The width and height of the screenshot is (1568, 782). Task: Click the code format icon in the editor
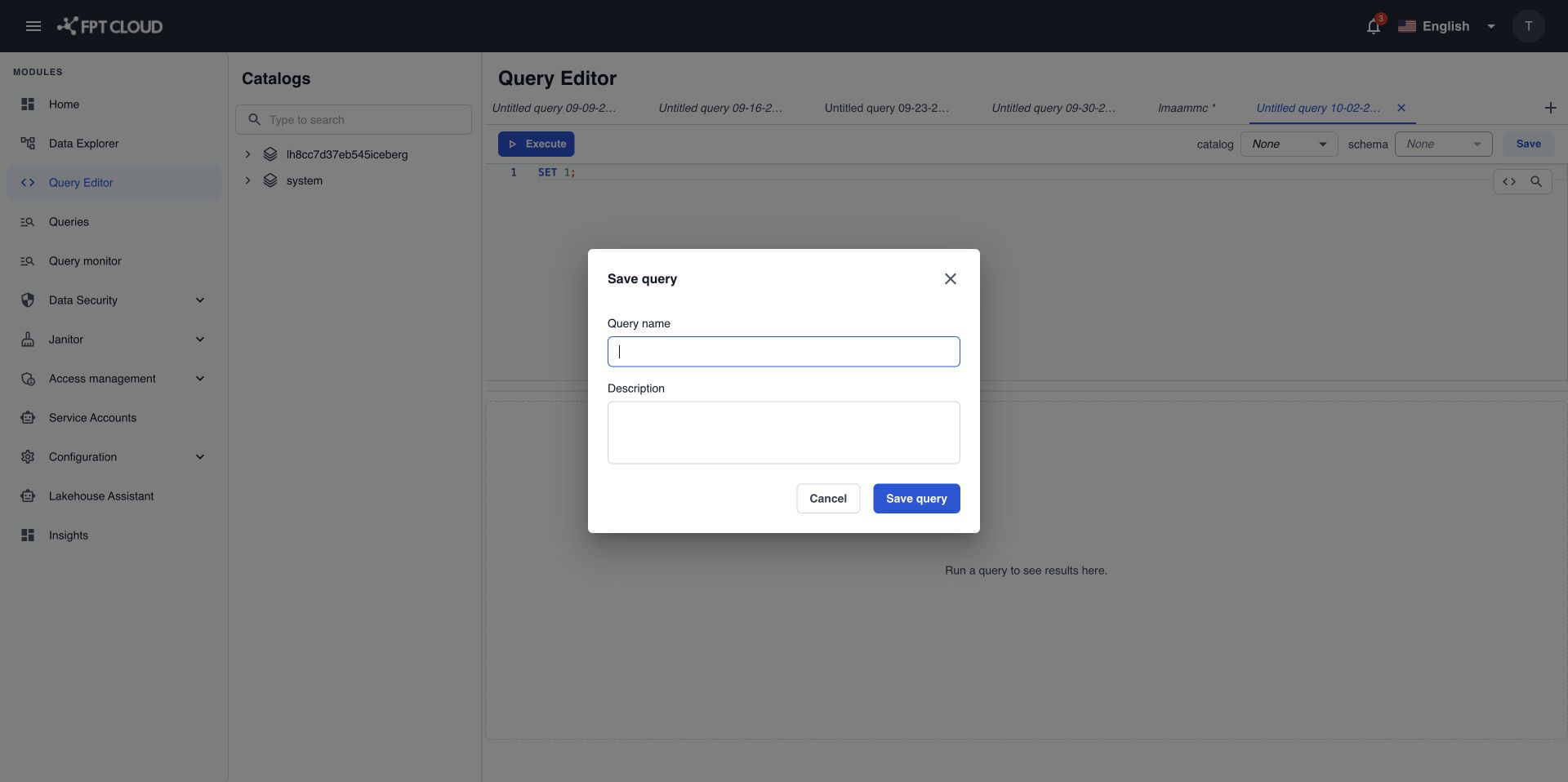[x=1509, y=181]
